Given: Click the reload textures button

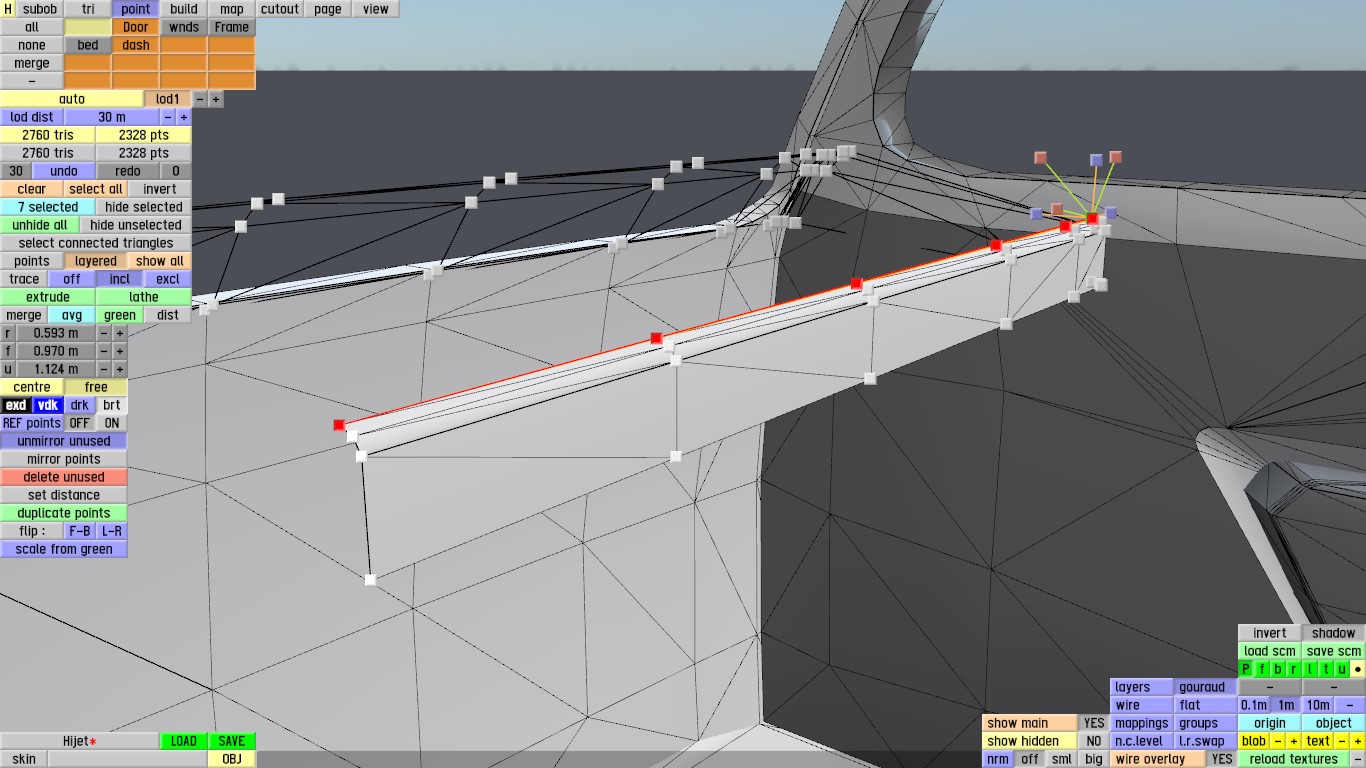Looking at the screenshot, I should click(x=1294, y=759).
